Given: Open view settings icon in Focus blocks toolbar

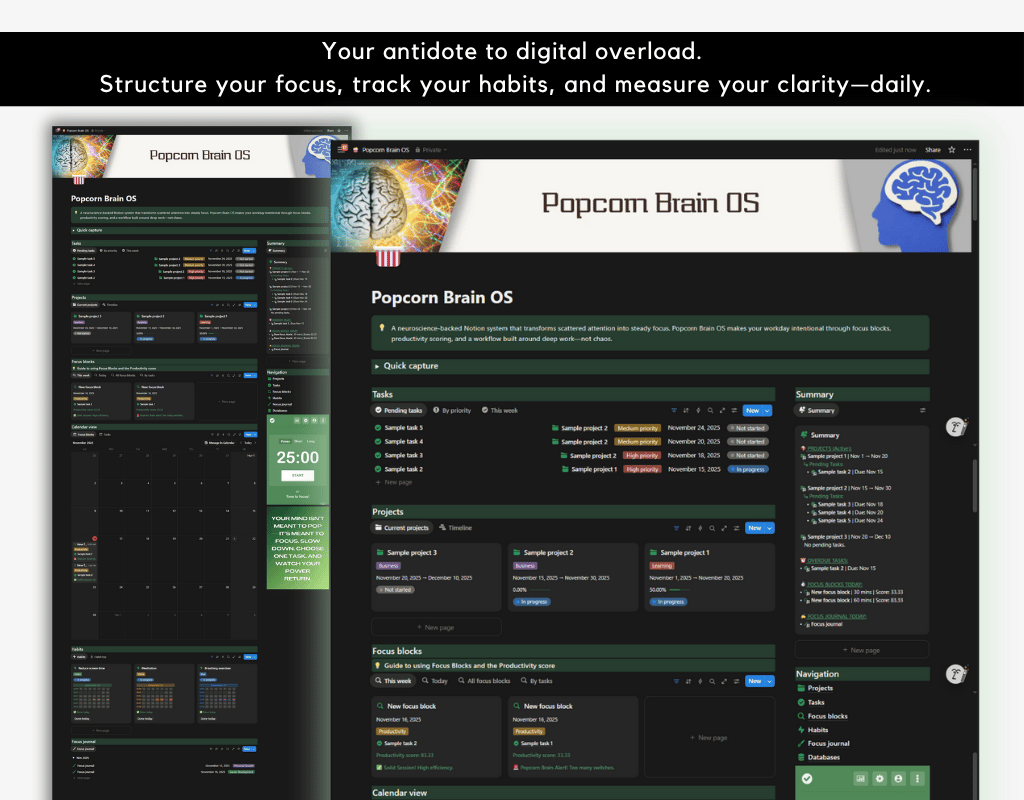Looking at the screenshot, I should 736,681.
